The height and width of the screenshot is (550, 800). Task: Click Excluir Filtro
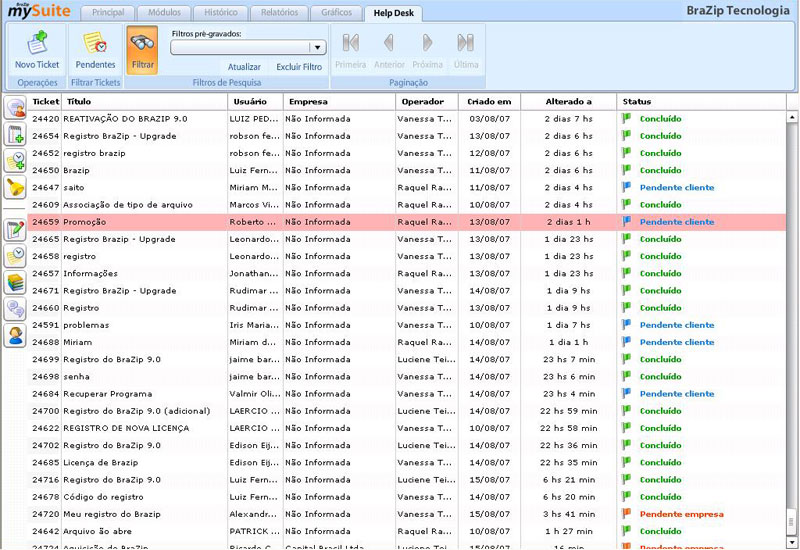[299, 67]
